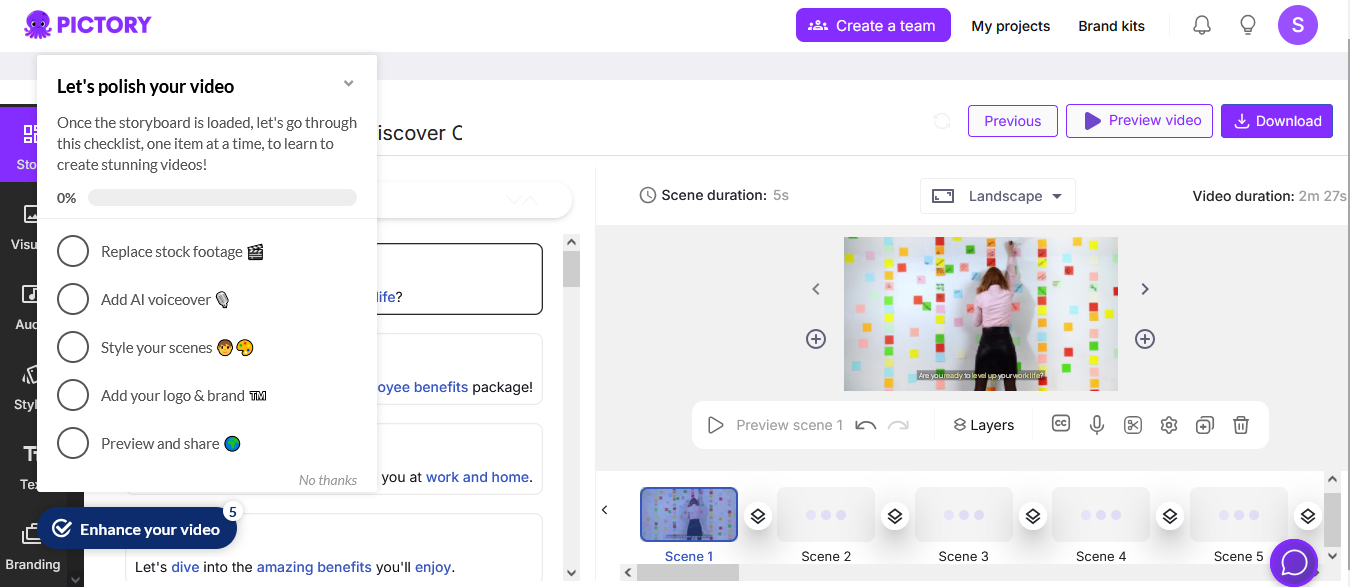
Task: Open the S account avatar menu
Action: (x=1298, y=26)
